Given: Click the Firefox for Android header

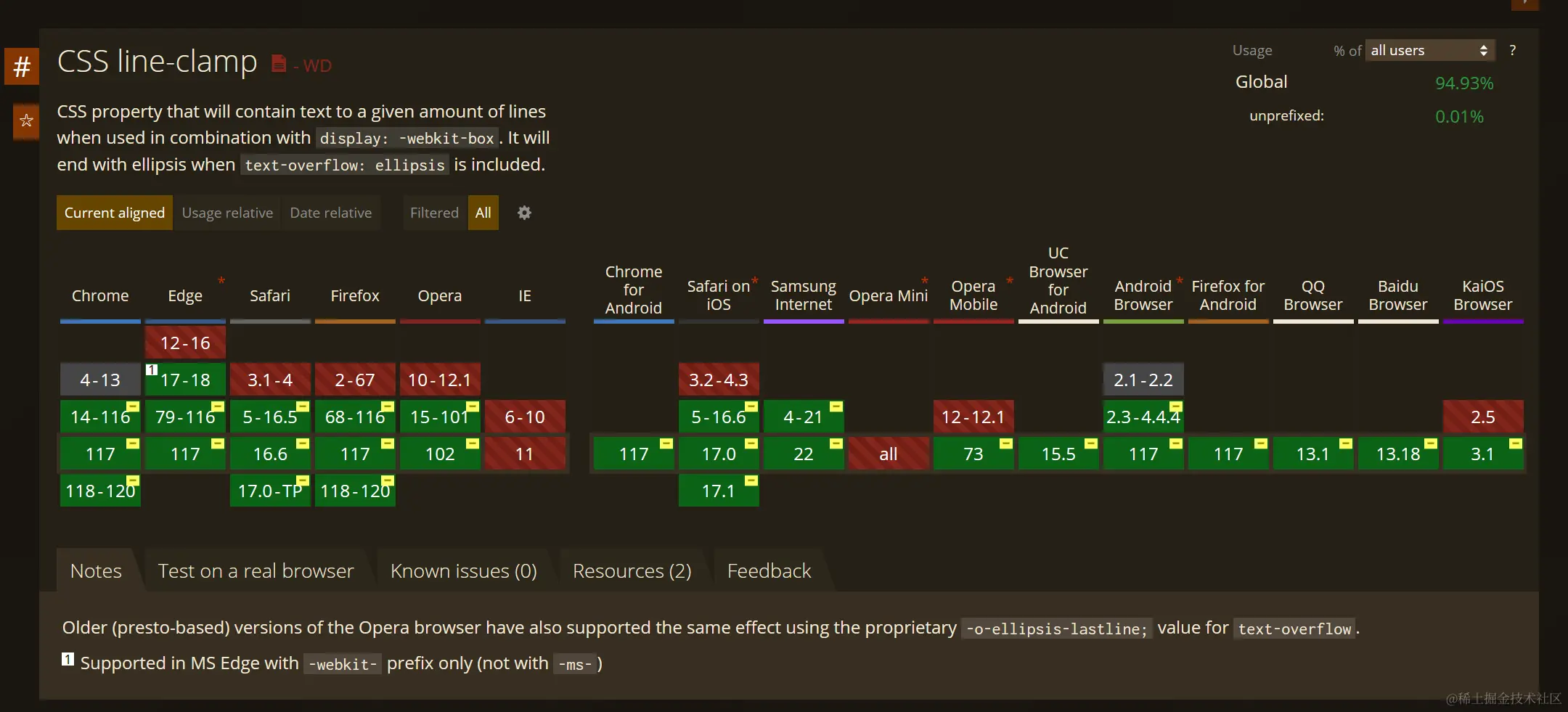Looking at the screenshot, I should pyautogui.click(x=1228, y=295).
